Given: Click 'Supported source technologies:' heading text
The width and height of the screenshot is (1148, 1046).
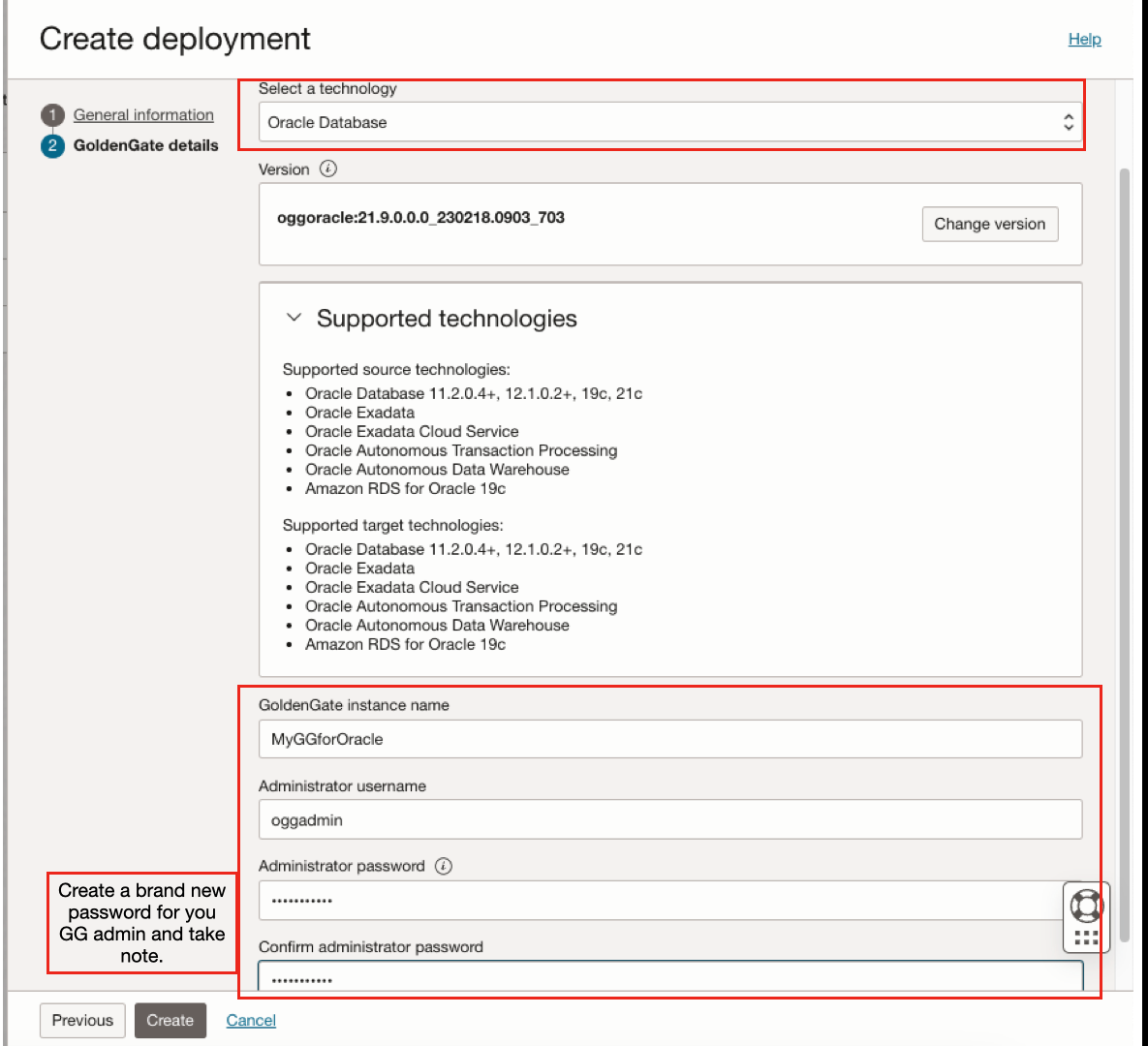Looking at the screenshot, I should 396,370.
